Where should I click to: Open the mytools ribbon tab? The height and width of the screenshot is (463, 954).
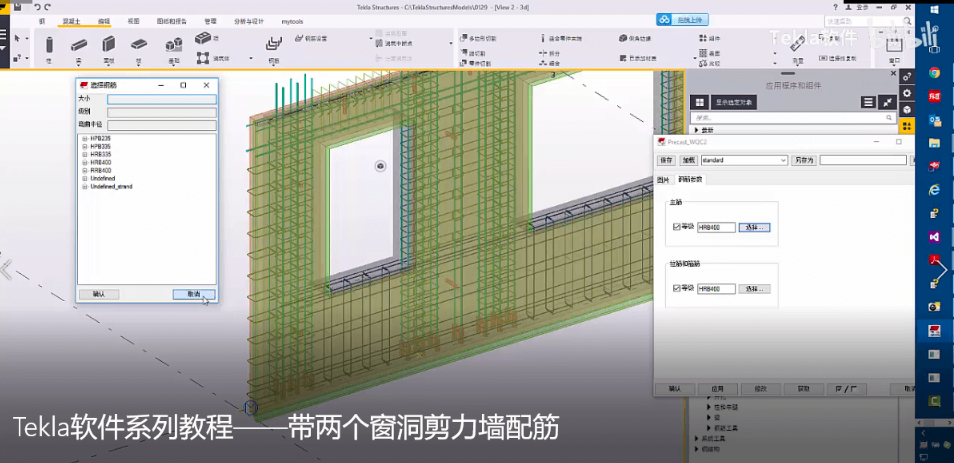292,21
